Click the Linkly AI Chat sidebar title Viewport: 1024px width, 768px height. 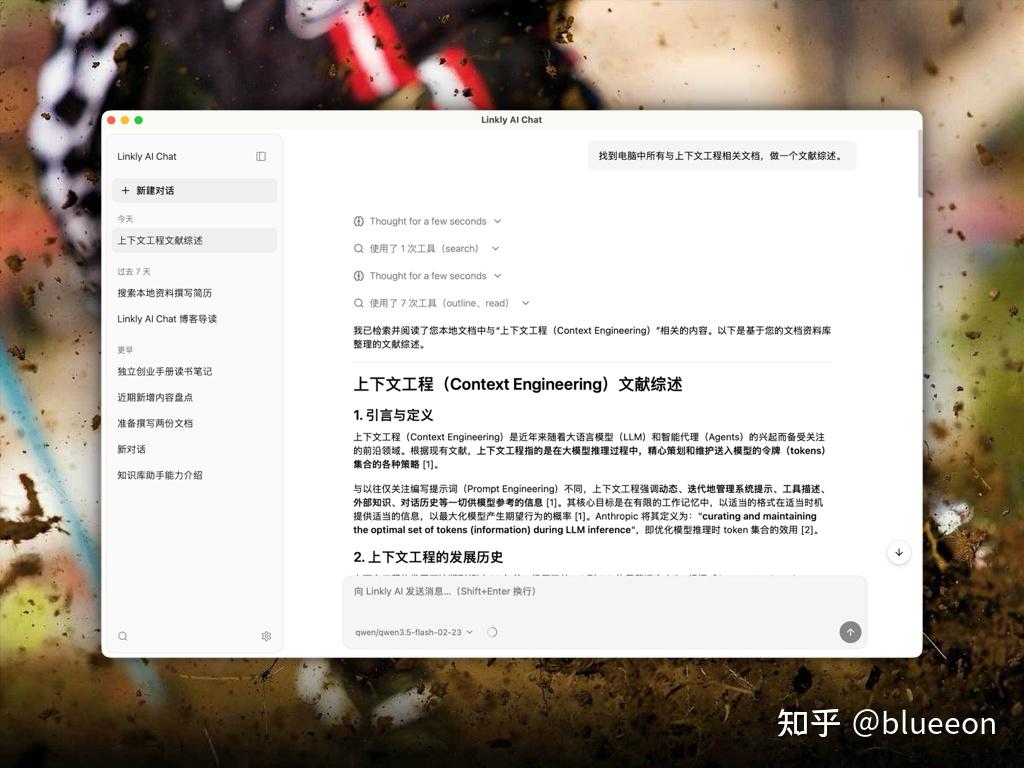tap(147, 156)
